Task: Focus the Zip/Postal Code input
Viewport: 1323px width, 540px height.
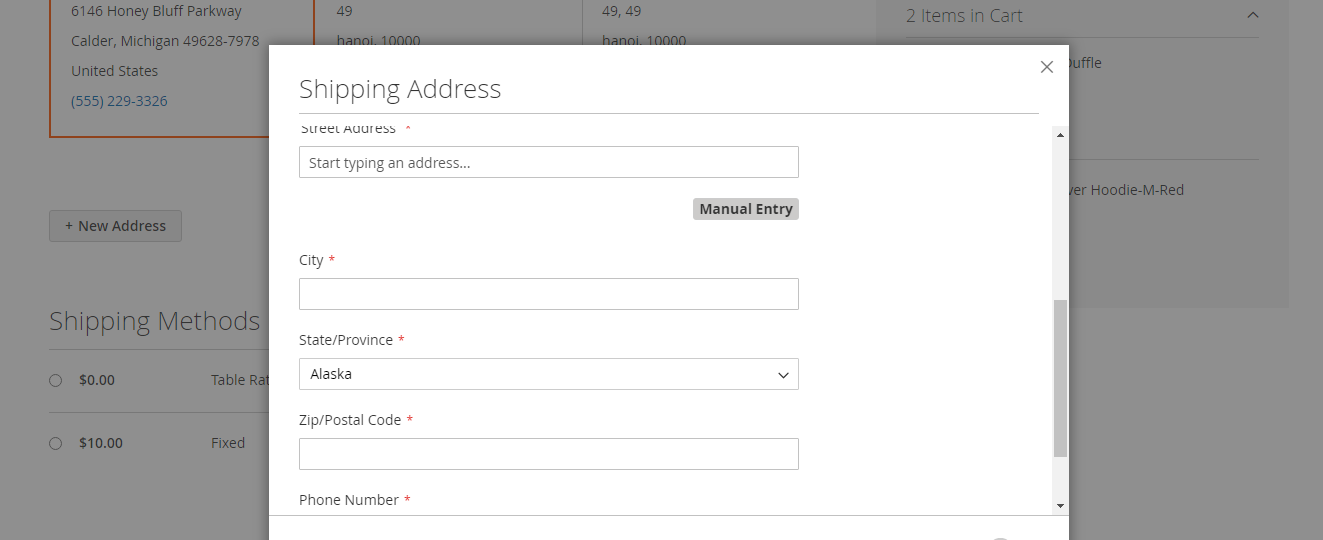Action: tap(548, 454)
